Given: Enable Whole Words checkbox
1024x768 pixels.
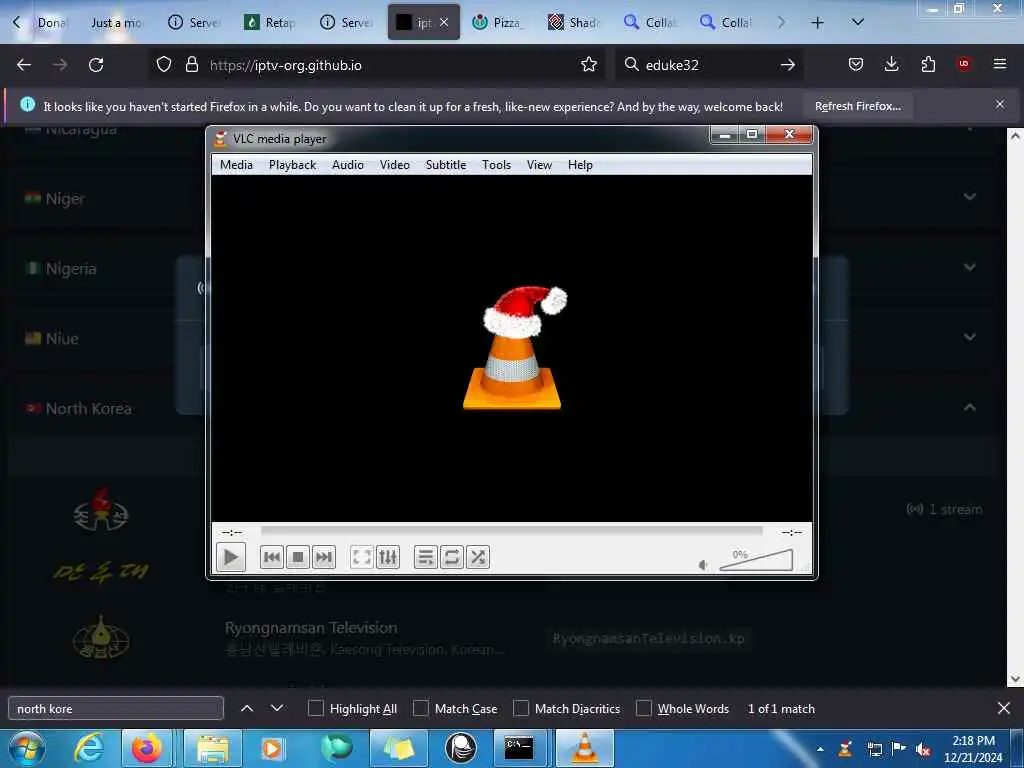Looking at the screenshot, I should 644,708.
